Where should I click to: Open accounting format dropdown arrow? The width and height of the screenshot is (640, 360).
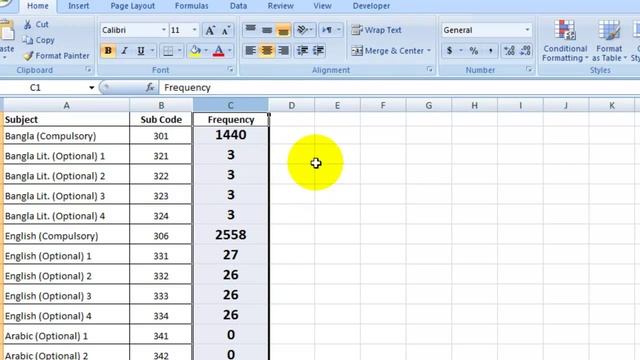[x=461, y=51]
